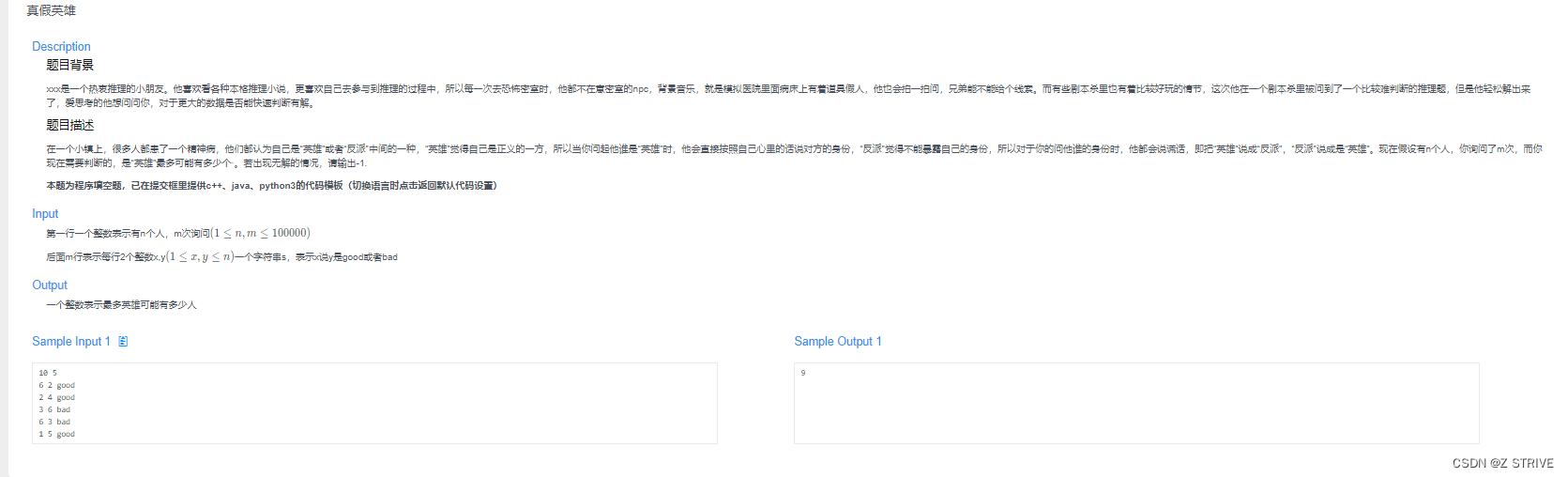Click the background paragraph starting with xxx是一个热衷推理的小朋友

click(x=788, y=96)
